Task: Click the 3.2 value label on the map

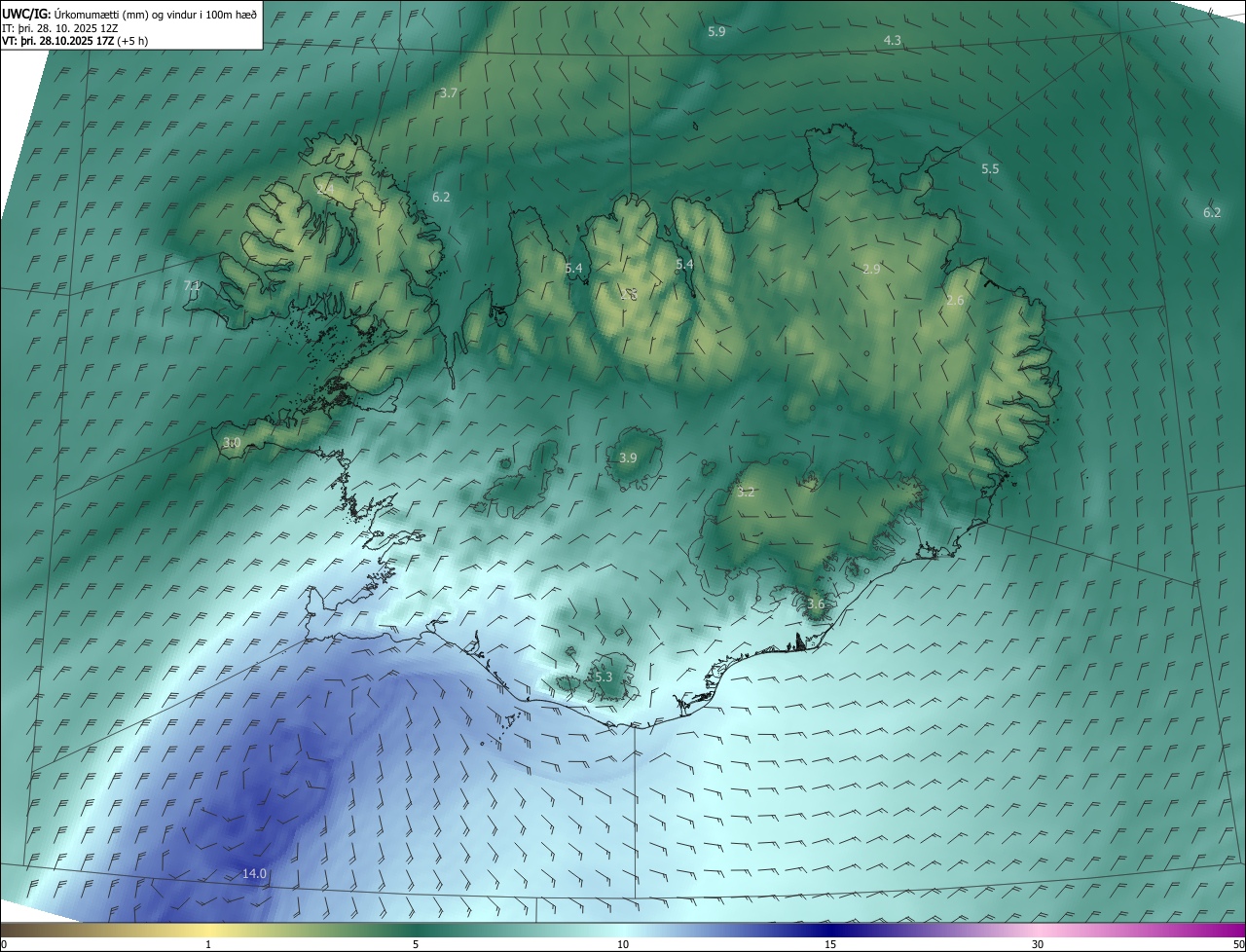Action: [746, 493]
